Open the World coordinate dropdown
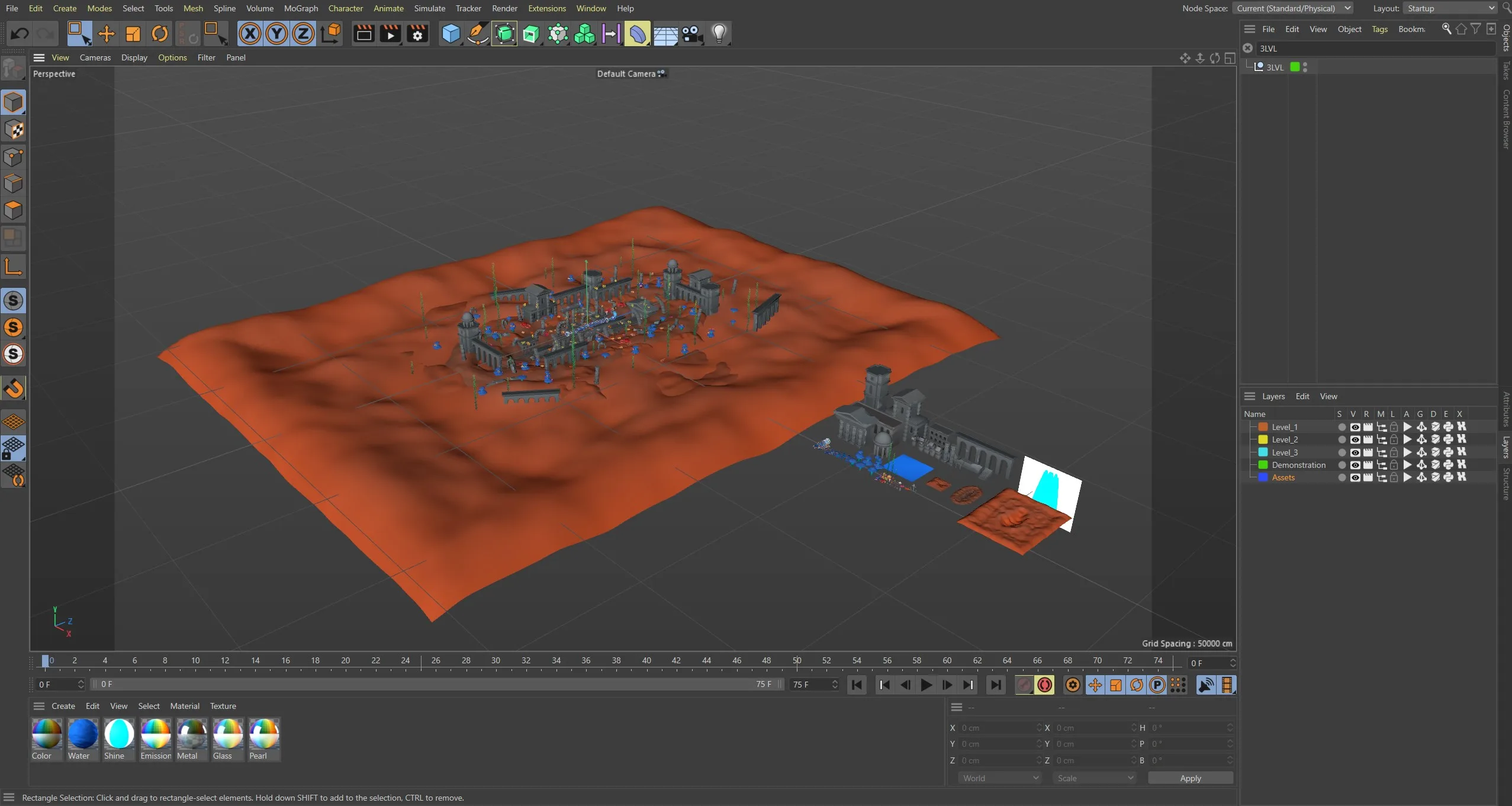This screenshot has height=806, width=1512. [999, 778]
